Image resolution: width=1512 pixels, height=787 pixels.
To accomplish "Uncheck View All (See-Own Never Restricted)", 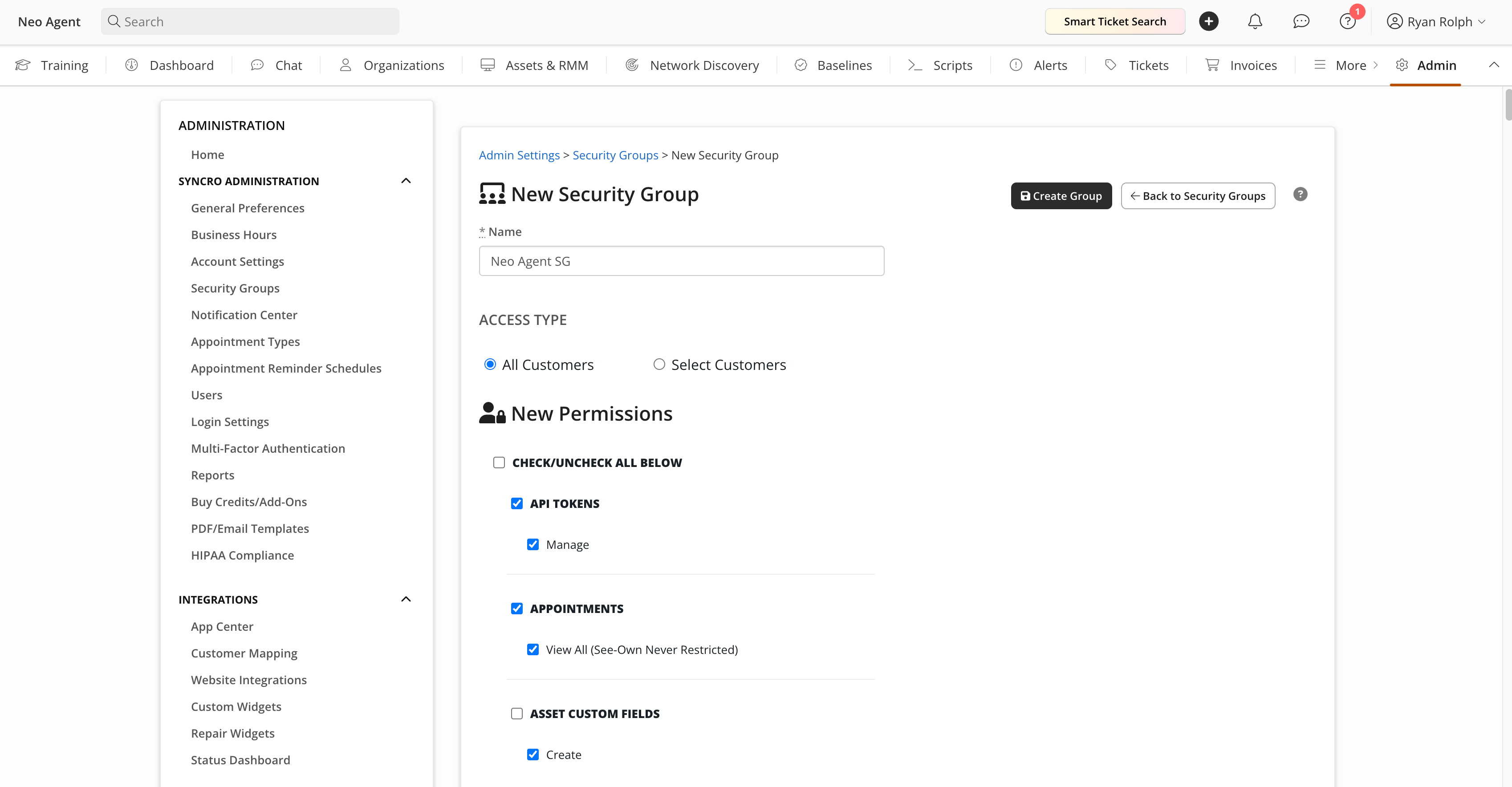I will tap(532, 649).
